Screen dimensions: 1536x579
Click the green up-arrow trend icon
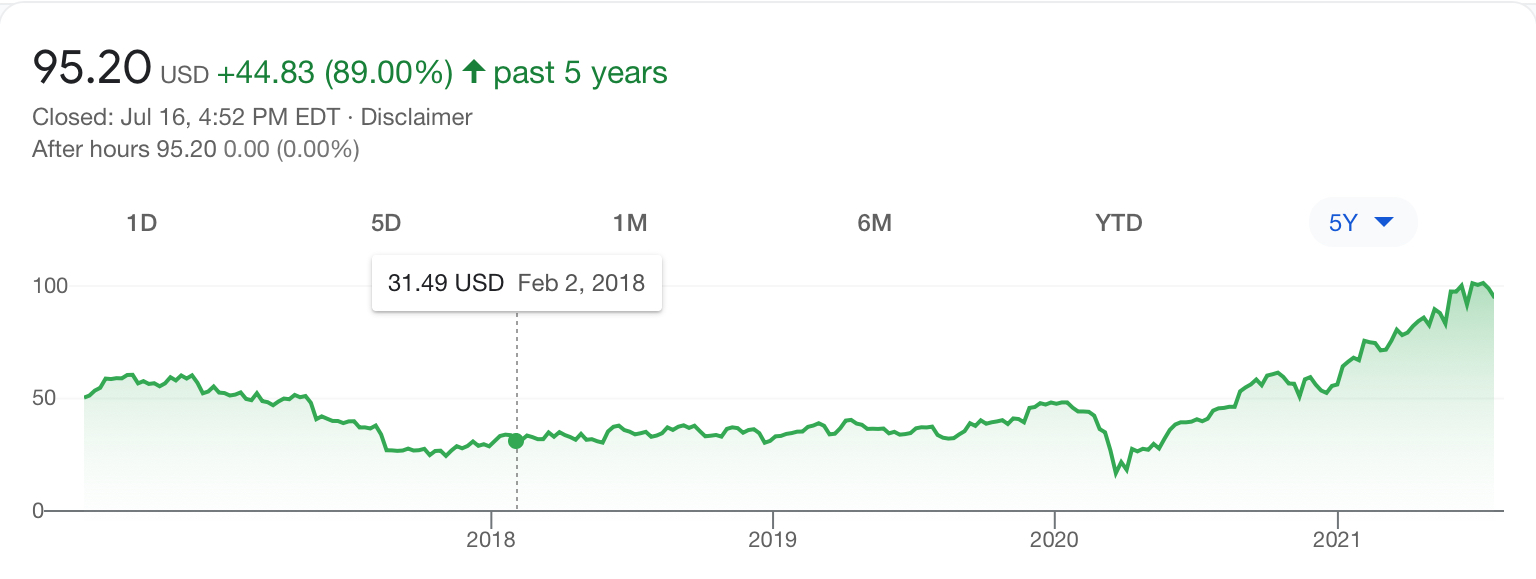[x=474, y=72]
